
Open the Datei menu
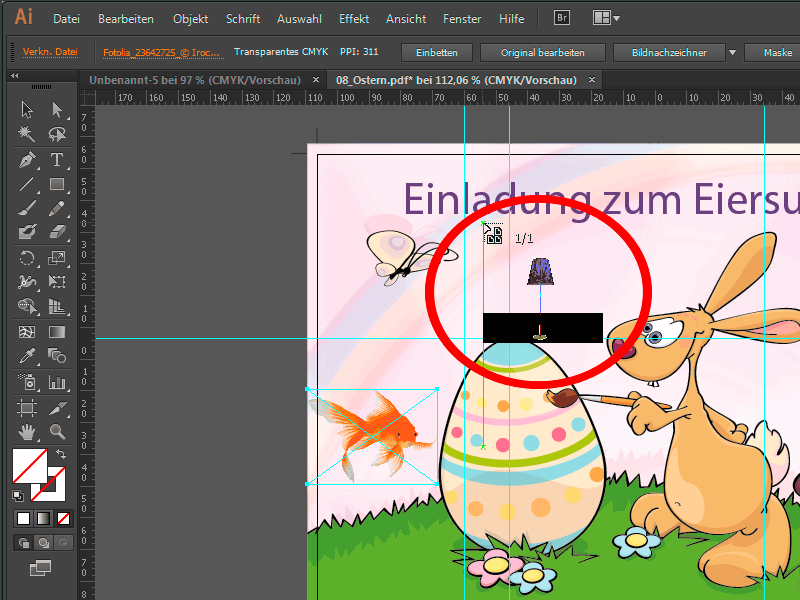coord(66,19)
